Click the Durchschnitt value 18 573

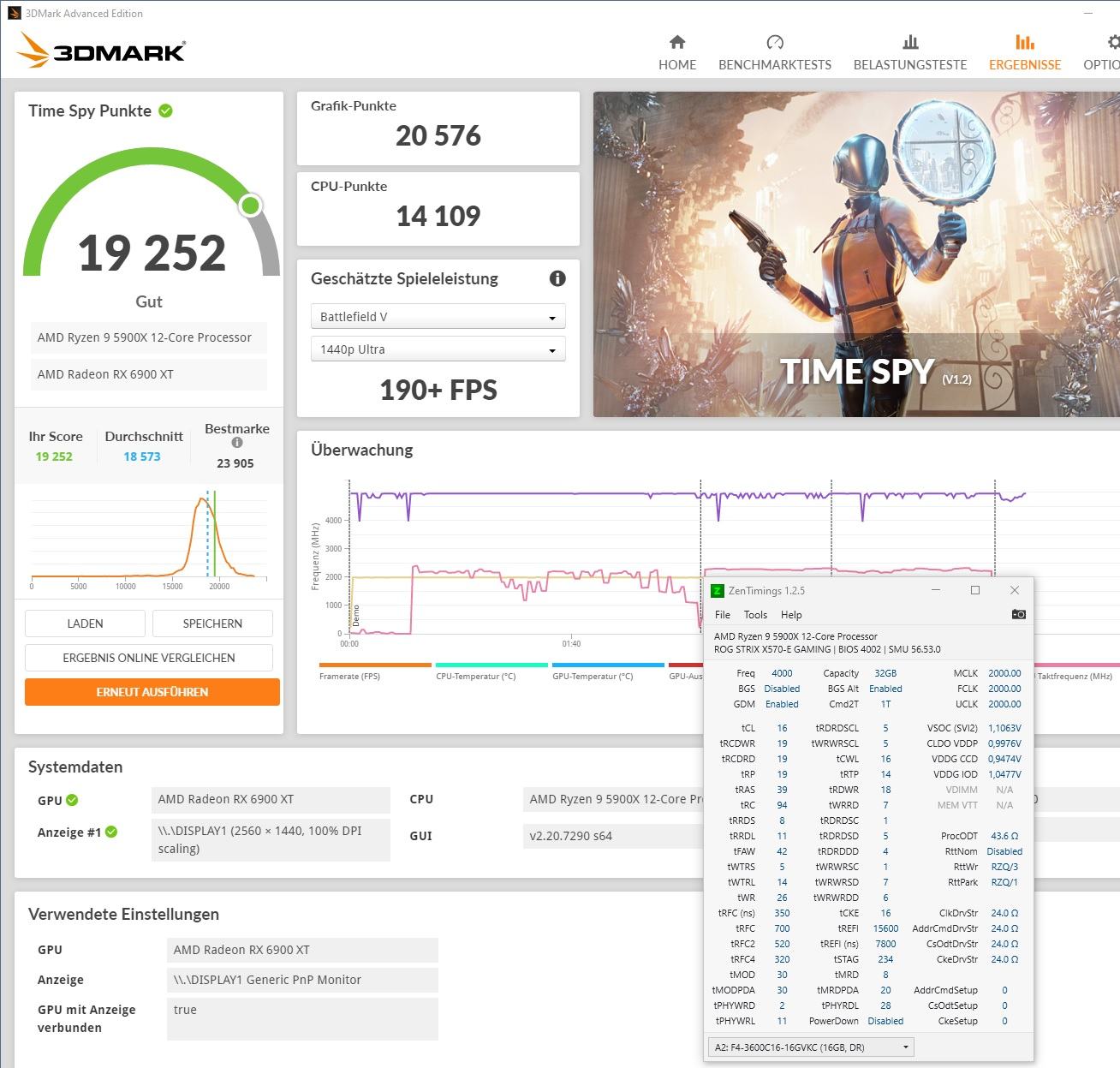coord(142,456)
